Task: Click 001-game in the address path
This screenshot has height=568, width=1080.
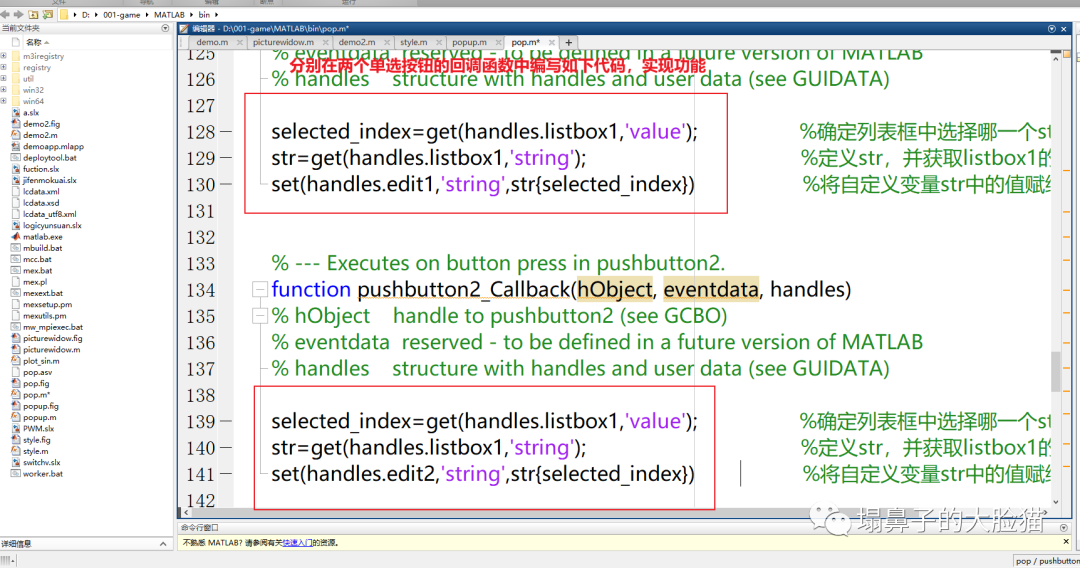Action: (x=122, y=14)
